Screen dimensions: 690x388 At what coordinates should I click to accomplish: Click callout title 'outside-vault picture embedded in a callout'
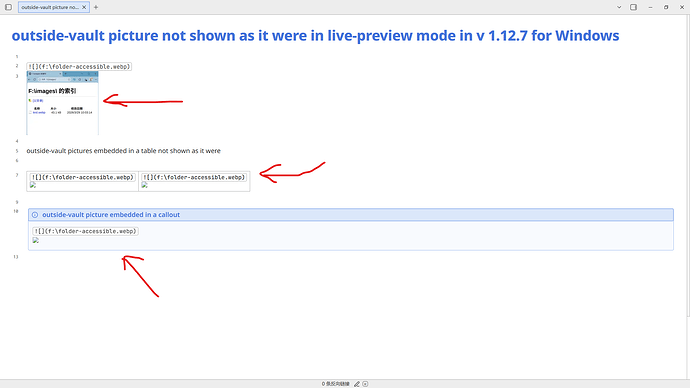(111, 215)
